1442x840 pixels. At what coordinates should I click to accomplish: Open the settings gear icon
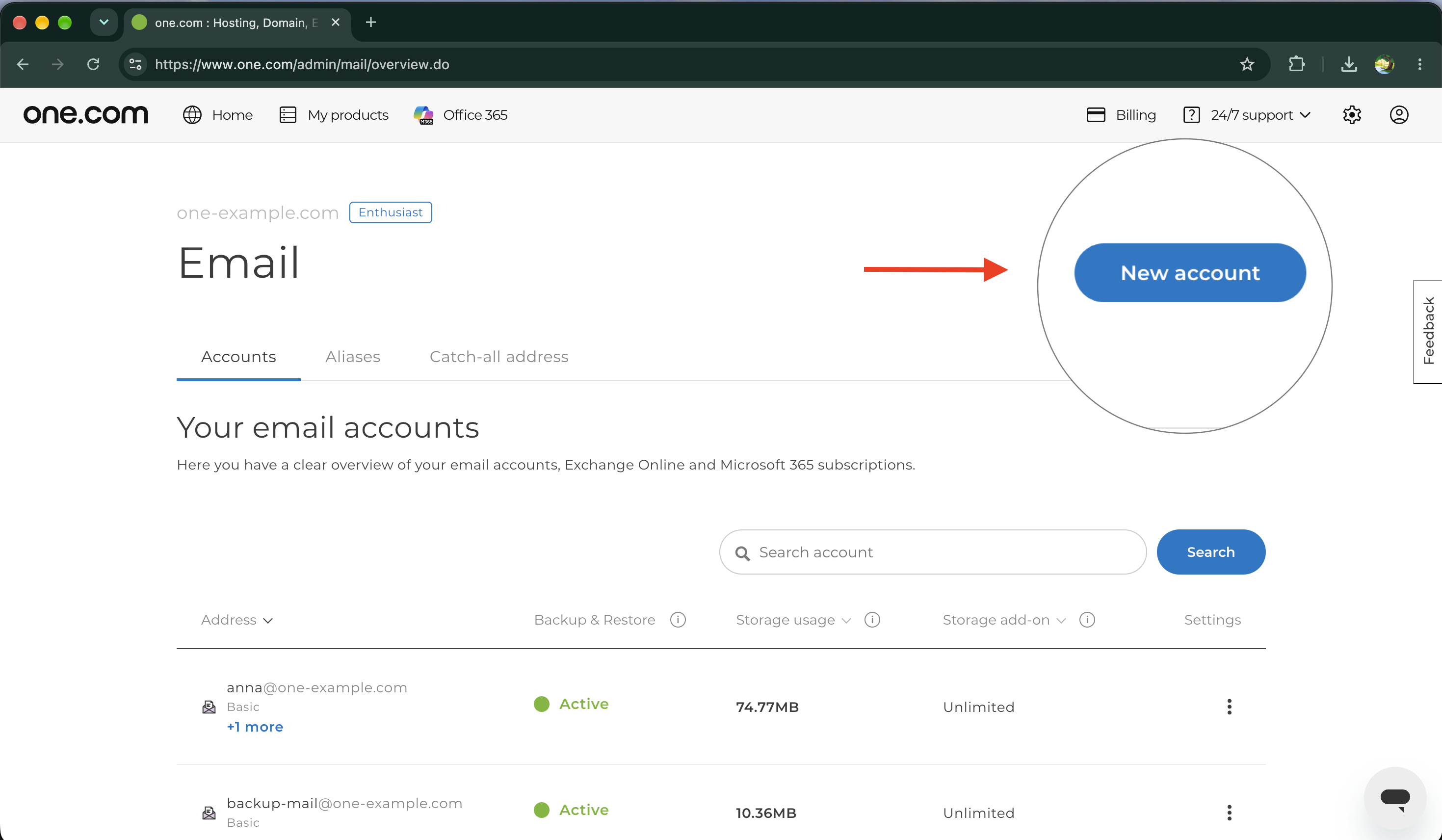(1352, 115)
